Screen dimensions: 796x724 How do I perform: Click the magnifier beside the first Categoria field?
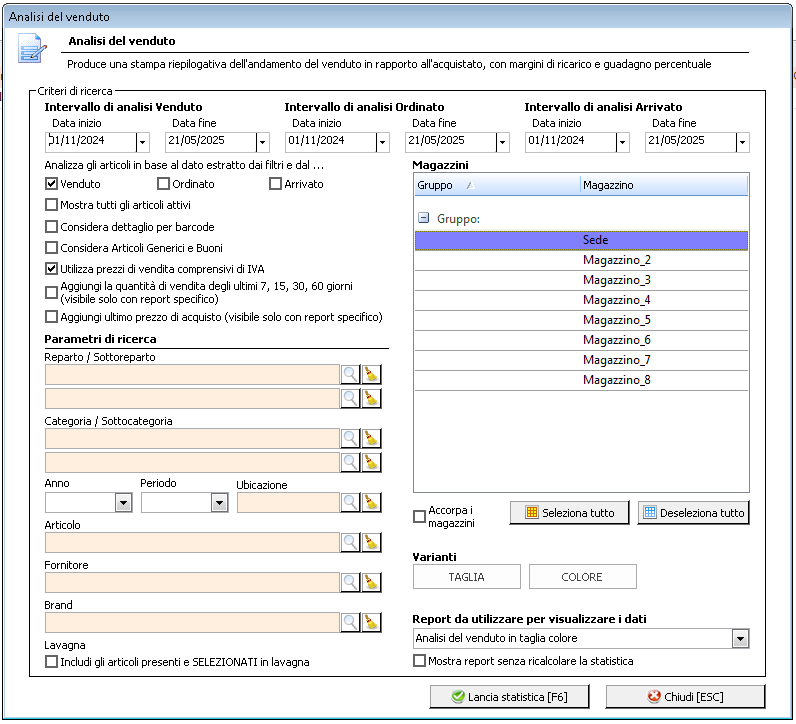point(350,439)
